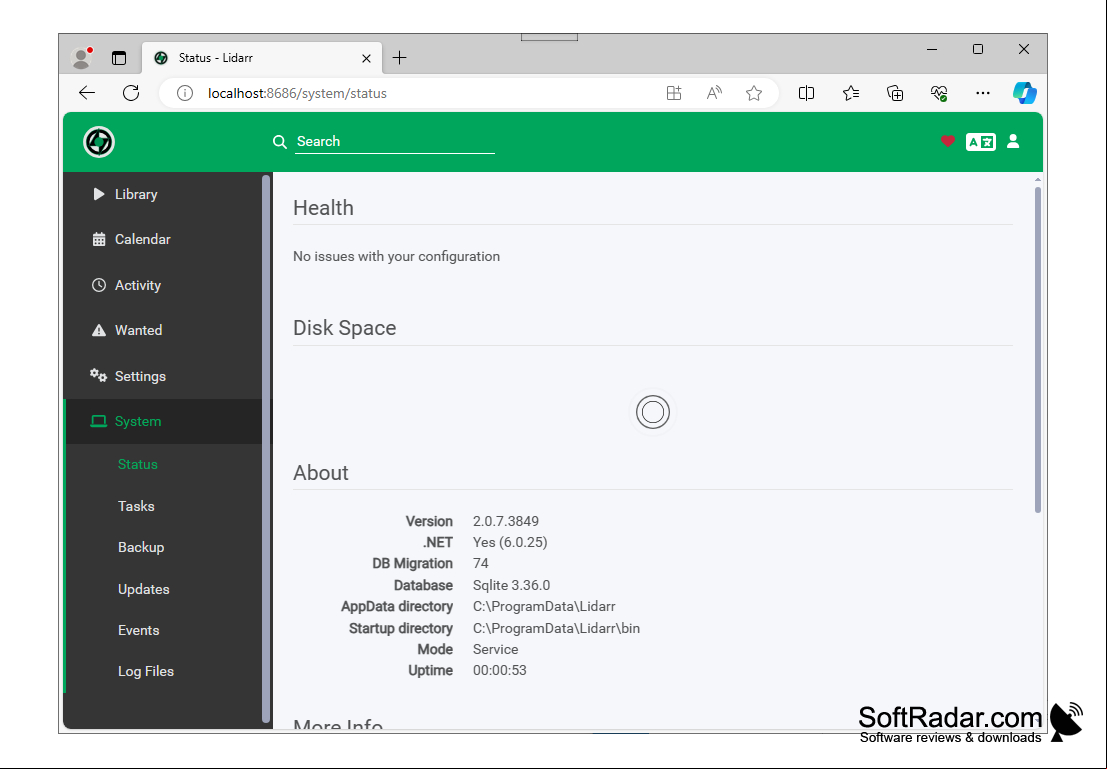The height and width of the screenshot is (769, 1107).
Task: Click the Calendar icon in the sidebar
Action: coord(99,239)
